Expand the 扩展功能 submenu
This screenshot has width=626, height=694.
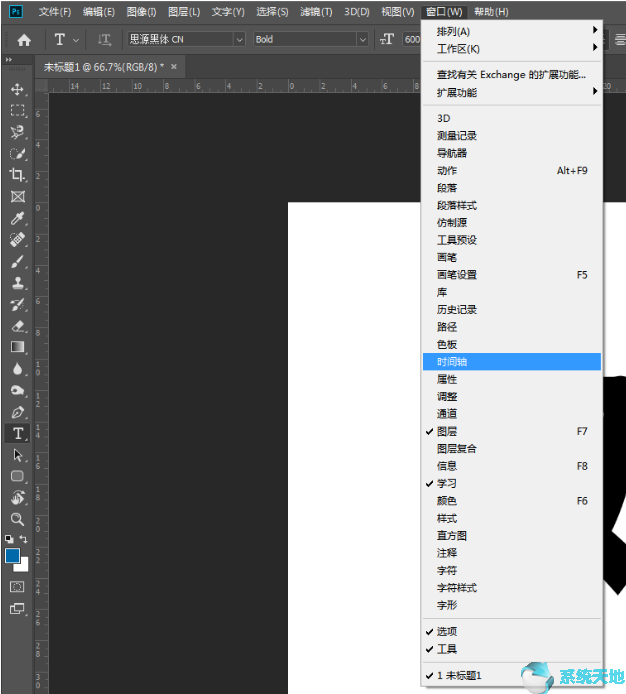pyautogui.click(x=512, y=93)
